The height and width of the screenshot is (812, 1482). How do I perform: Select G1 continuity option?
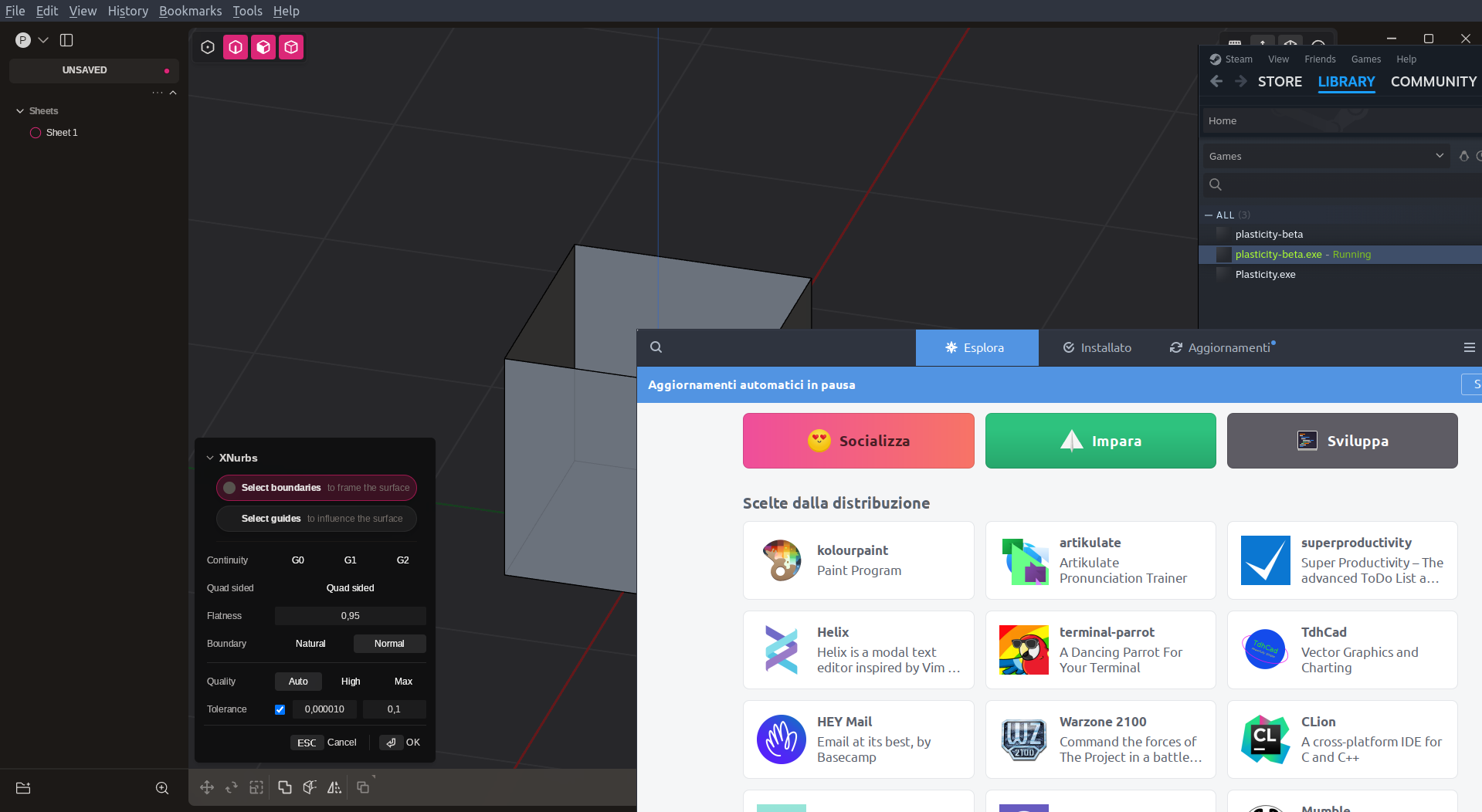tap(351, 560)
